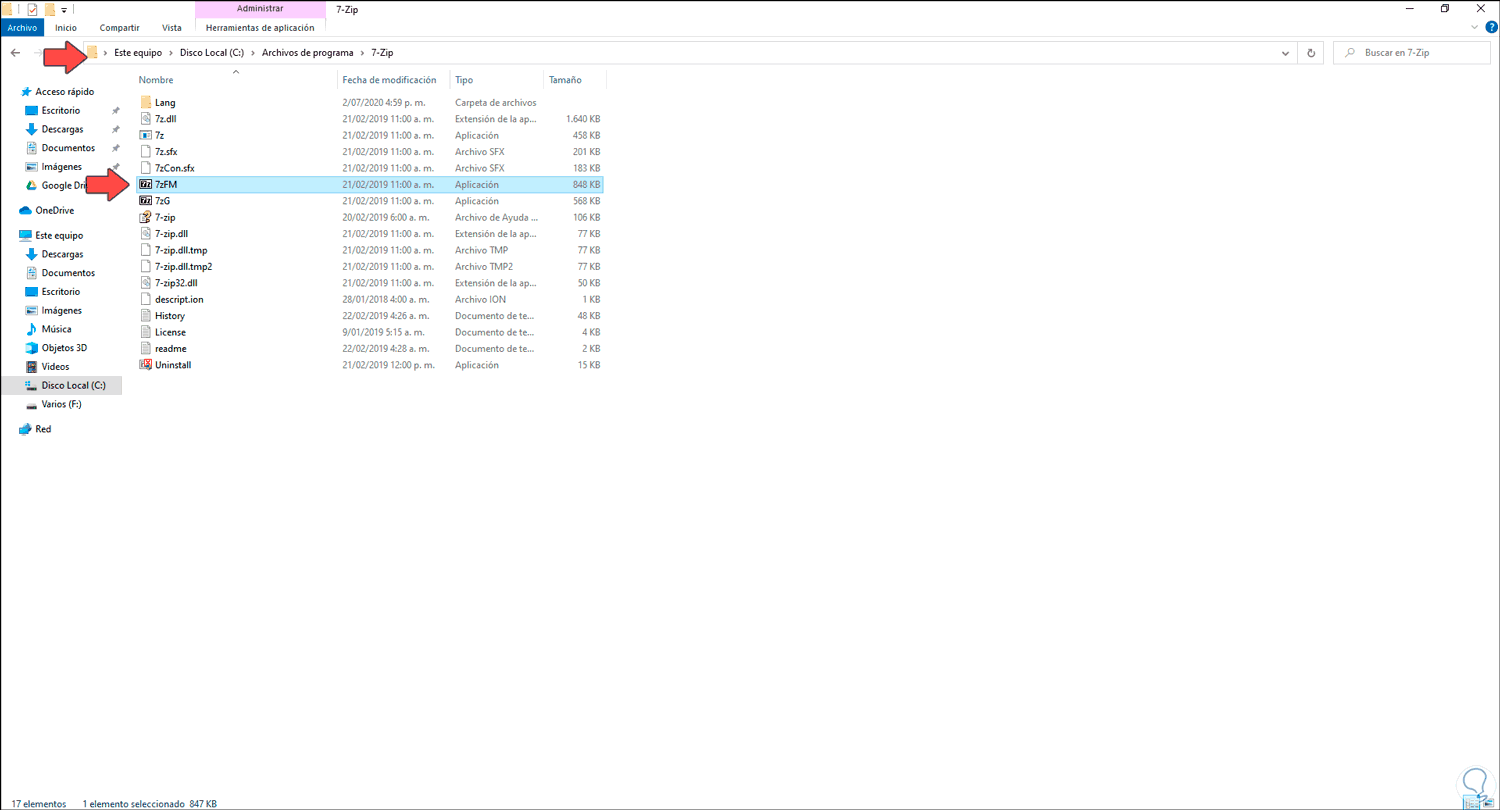Screen dimensions: 1500x810
Task: Select the 7-zip32.dll file icon
Action: click(x=146, y=283)
